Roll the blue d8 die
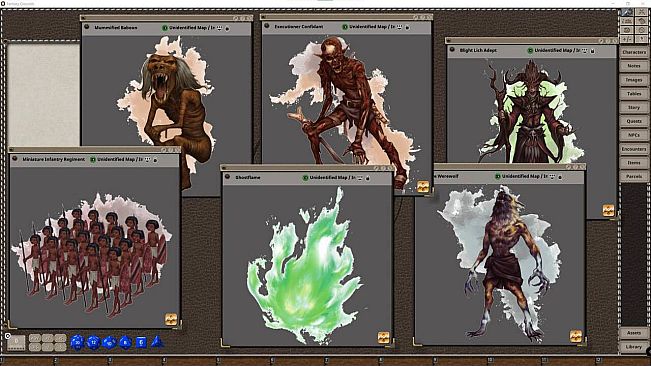 click(125, 342)
